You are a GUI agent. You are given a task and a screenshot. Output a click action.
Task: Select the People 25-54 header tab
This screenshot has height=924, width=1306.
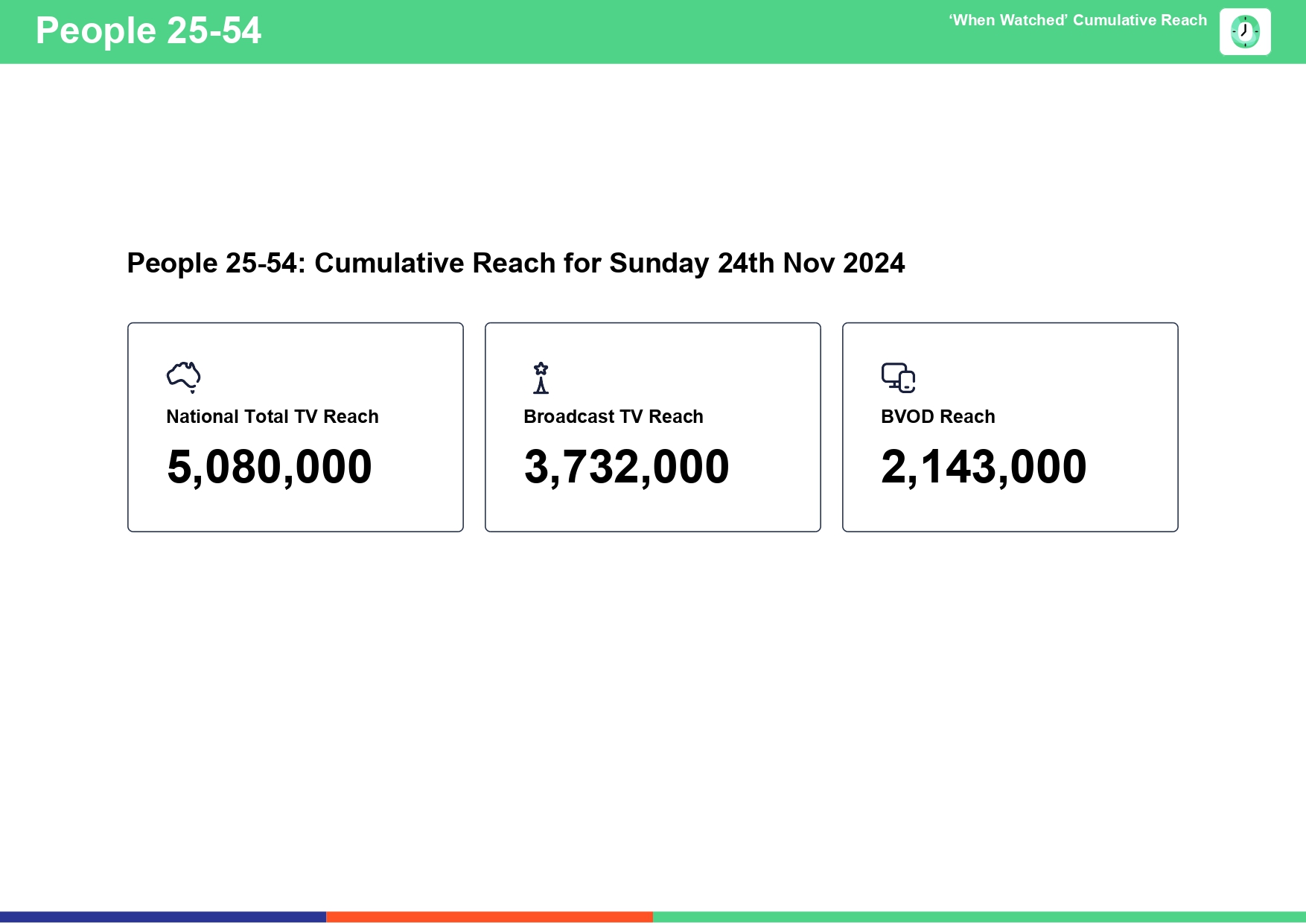click(148, 31)
